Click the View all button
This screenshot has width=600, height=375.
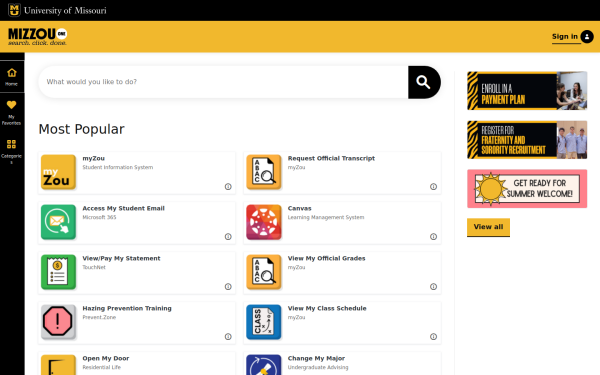click(488, 227)
